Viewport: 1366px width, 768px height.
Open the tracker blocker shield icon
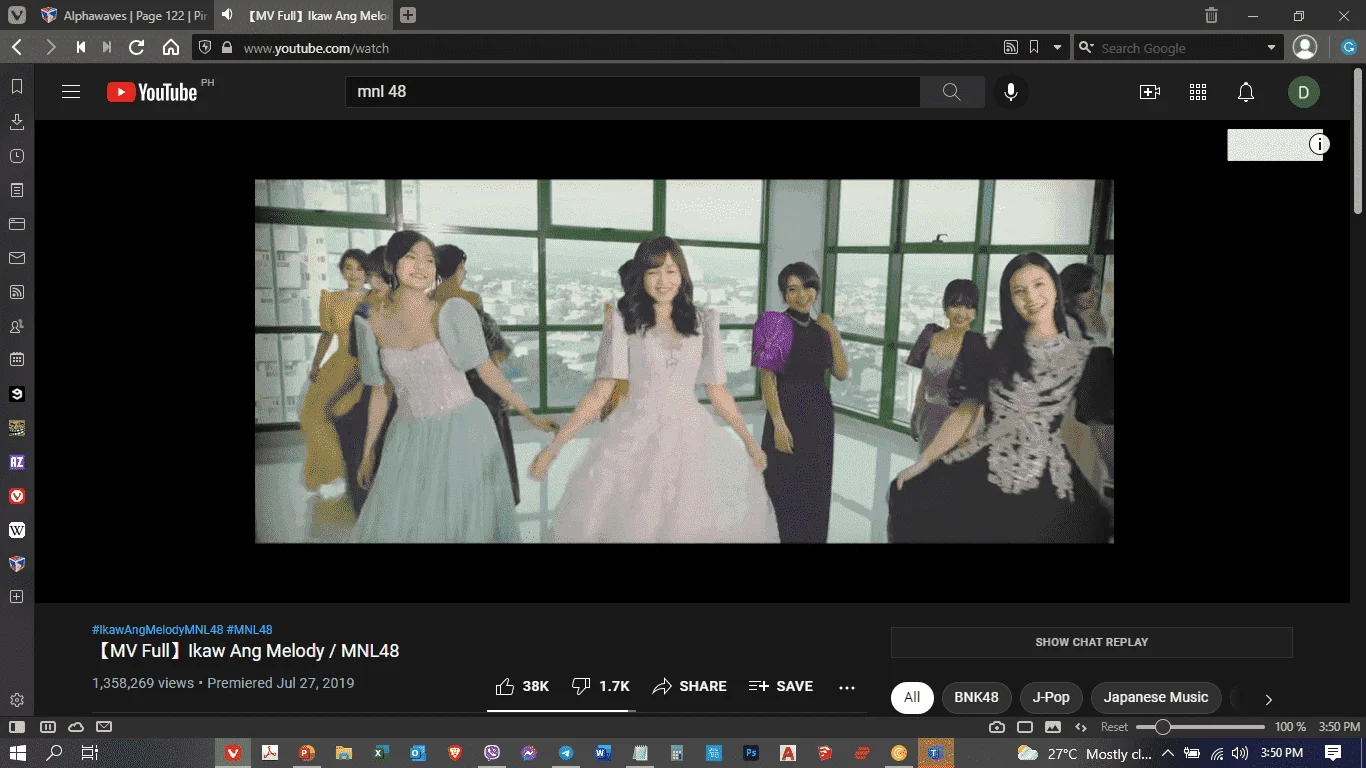pyautogui.click(x=205, y=47)
